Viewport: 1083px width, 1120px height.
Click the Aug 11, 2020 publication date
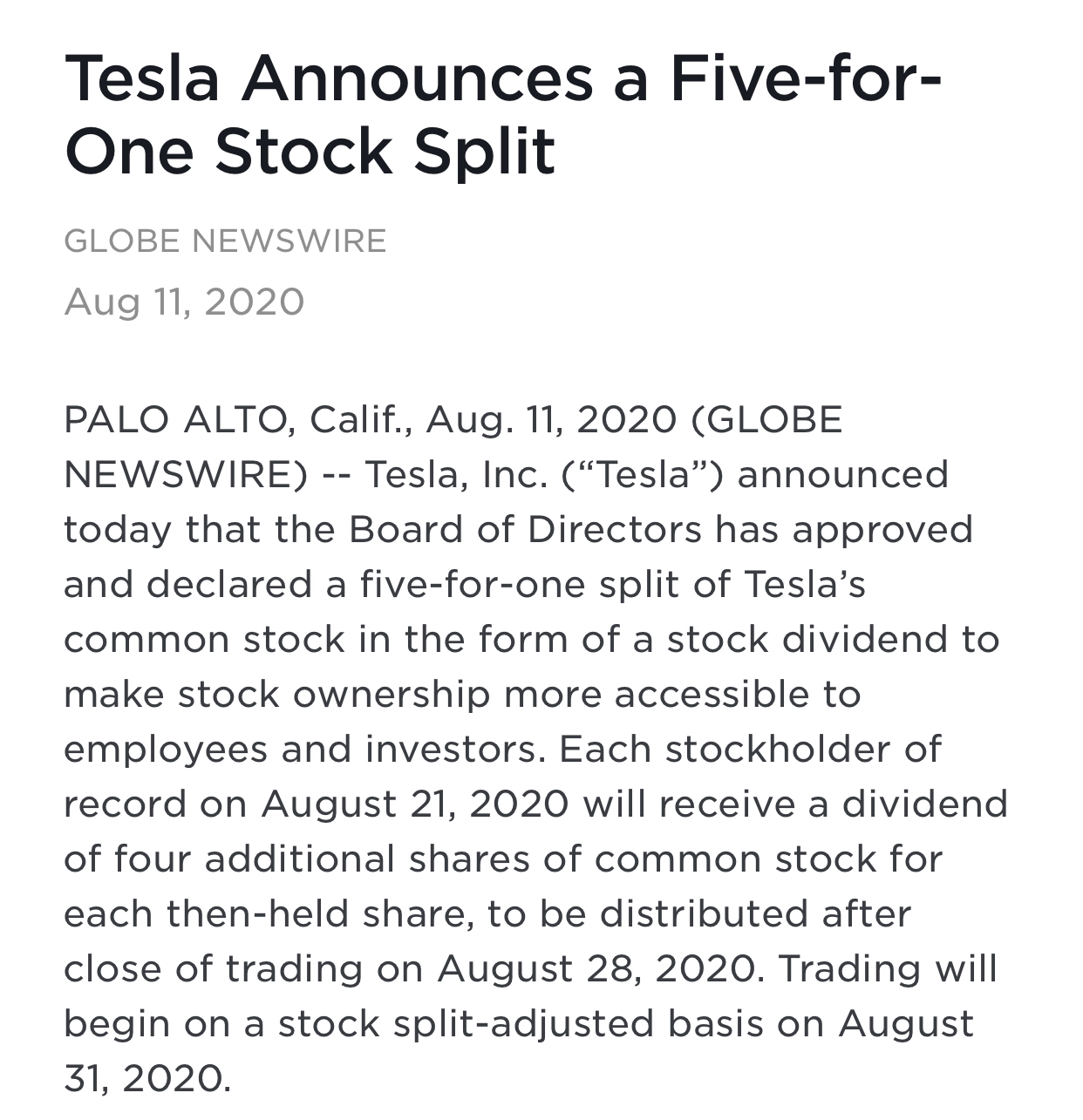(x=184, y=302)
